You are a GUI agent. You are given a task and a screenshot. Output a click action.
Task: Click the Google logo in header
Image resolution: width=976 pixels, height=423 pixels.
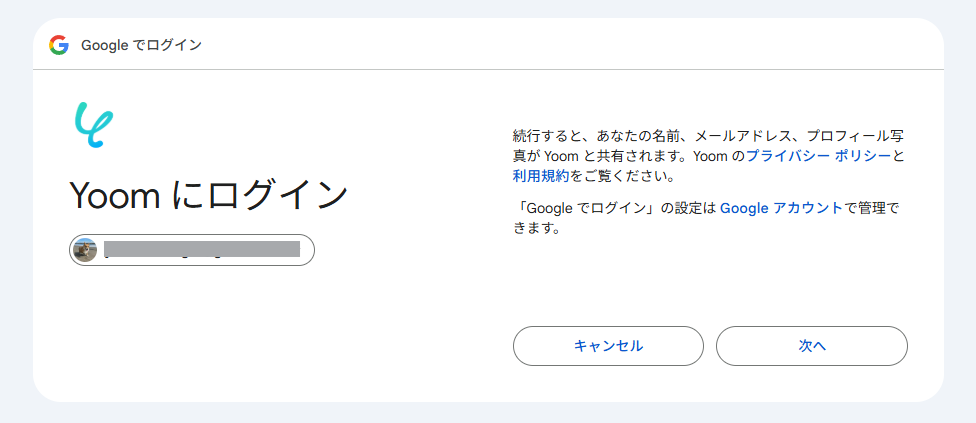click(59, 45)
